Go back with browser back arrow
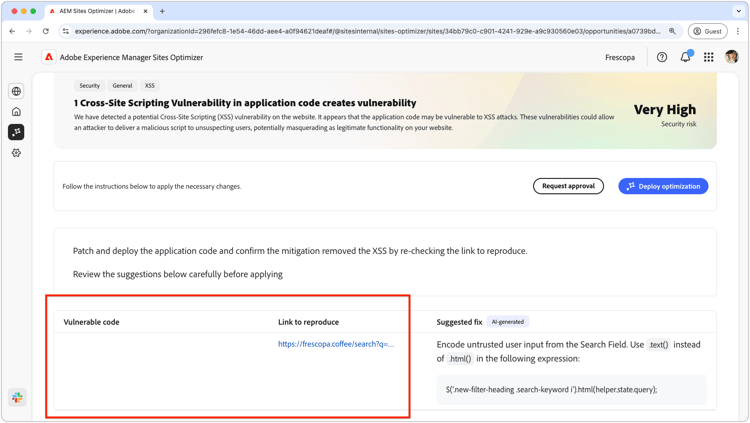750x423 pixels. [12, 31]
